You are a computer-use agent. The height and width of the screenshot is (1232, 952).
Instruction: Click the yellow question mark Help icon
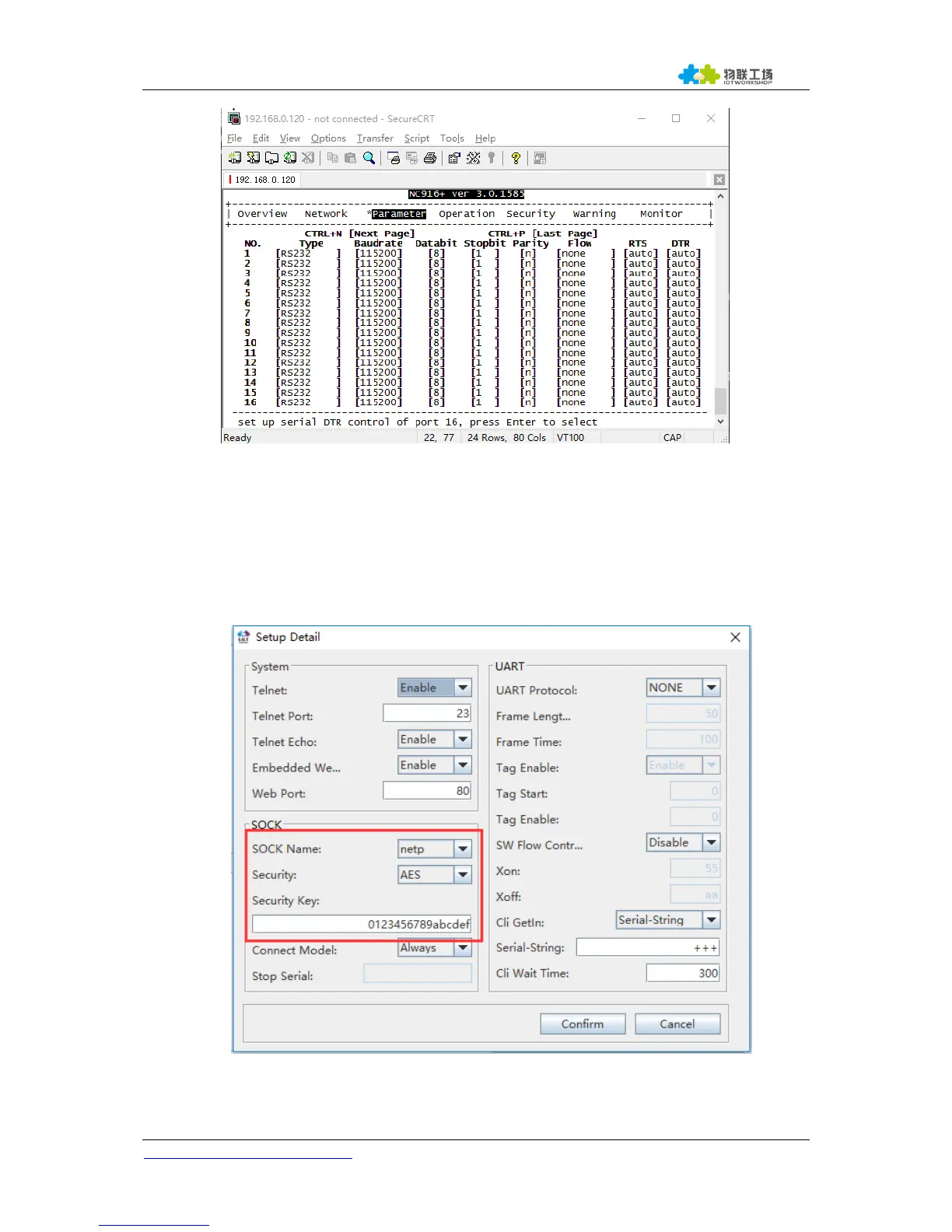click(x=516, y=158)
